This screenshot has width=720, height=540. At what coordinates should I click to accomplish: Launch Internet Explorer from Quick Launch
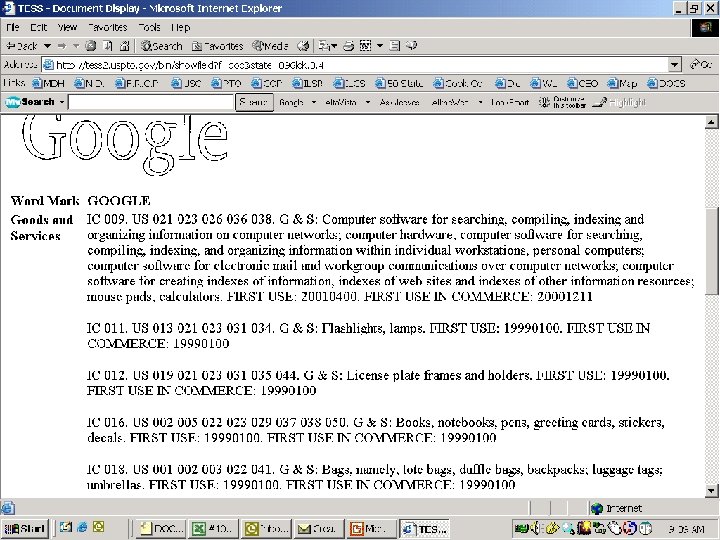coord(83,528)
